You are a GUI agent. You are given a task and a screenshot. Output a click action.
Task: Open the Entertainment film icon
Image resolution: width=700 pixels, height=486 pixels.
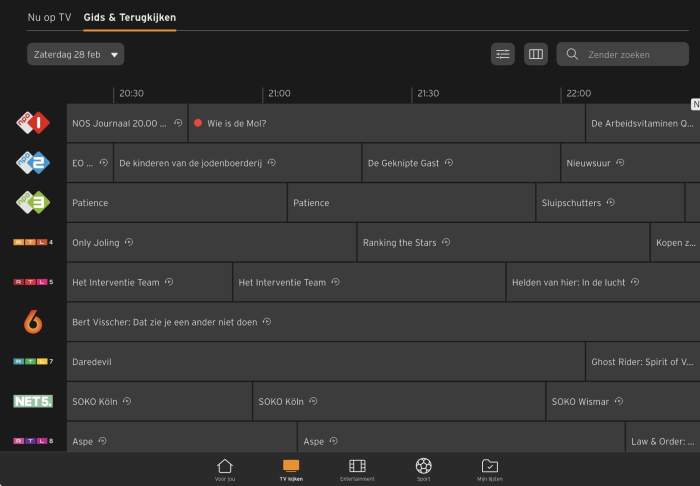pyautogui.click(x=357, y=468)
